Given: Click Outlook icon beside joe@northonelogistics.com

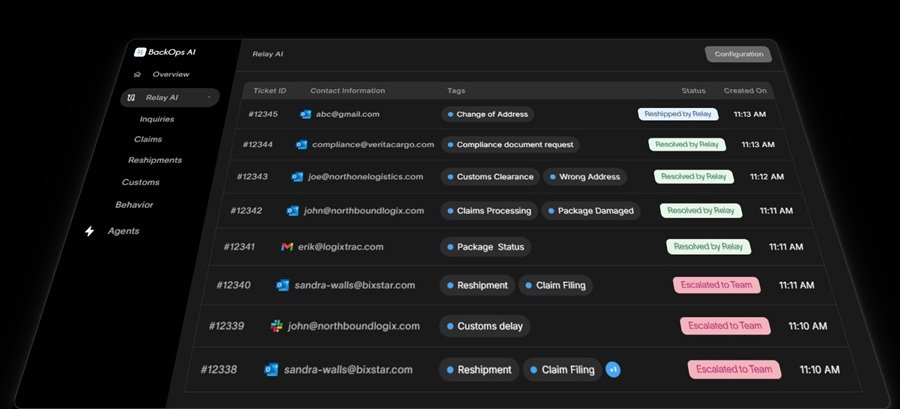Looking at the screenshot, I should click(297, 177).
